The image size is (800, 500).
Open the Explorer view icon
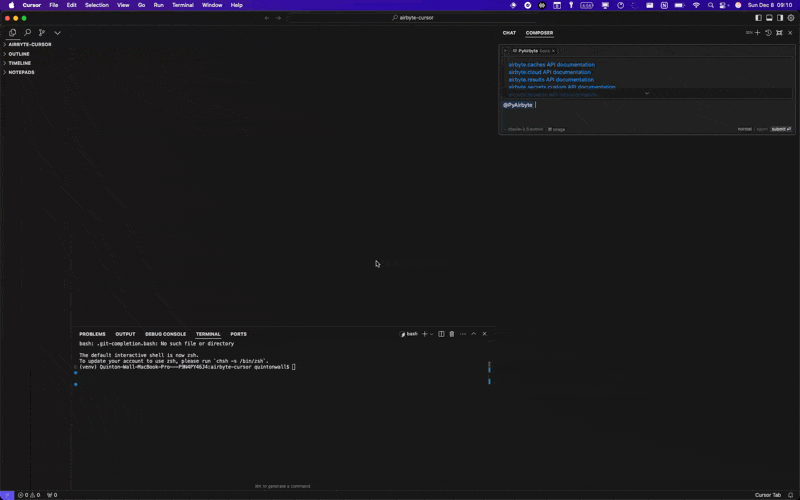(12, 33)
